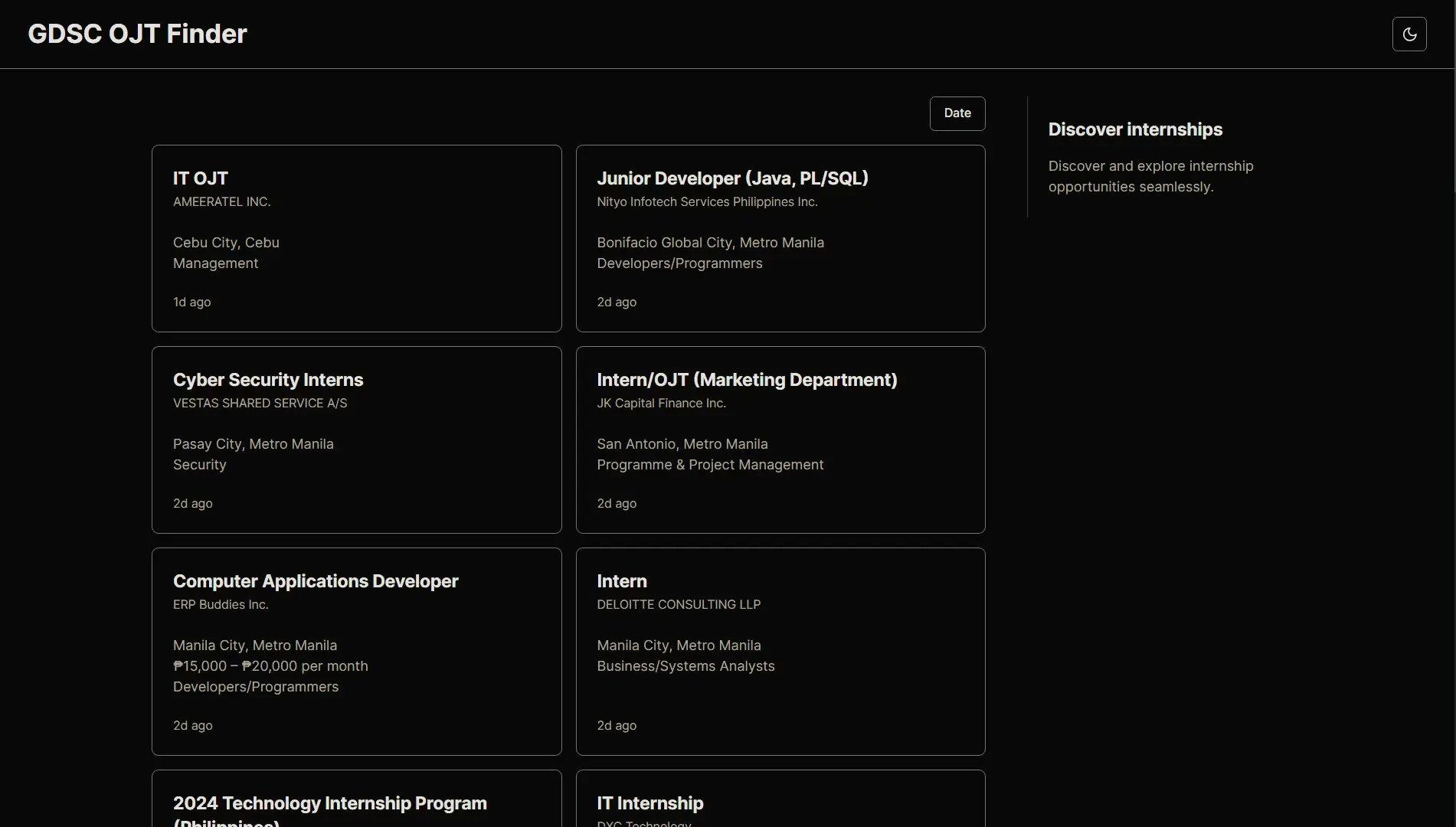Click the salary range on Computer Applications Developer
The image size is (1456, 827).
coord(271,665)
